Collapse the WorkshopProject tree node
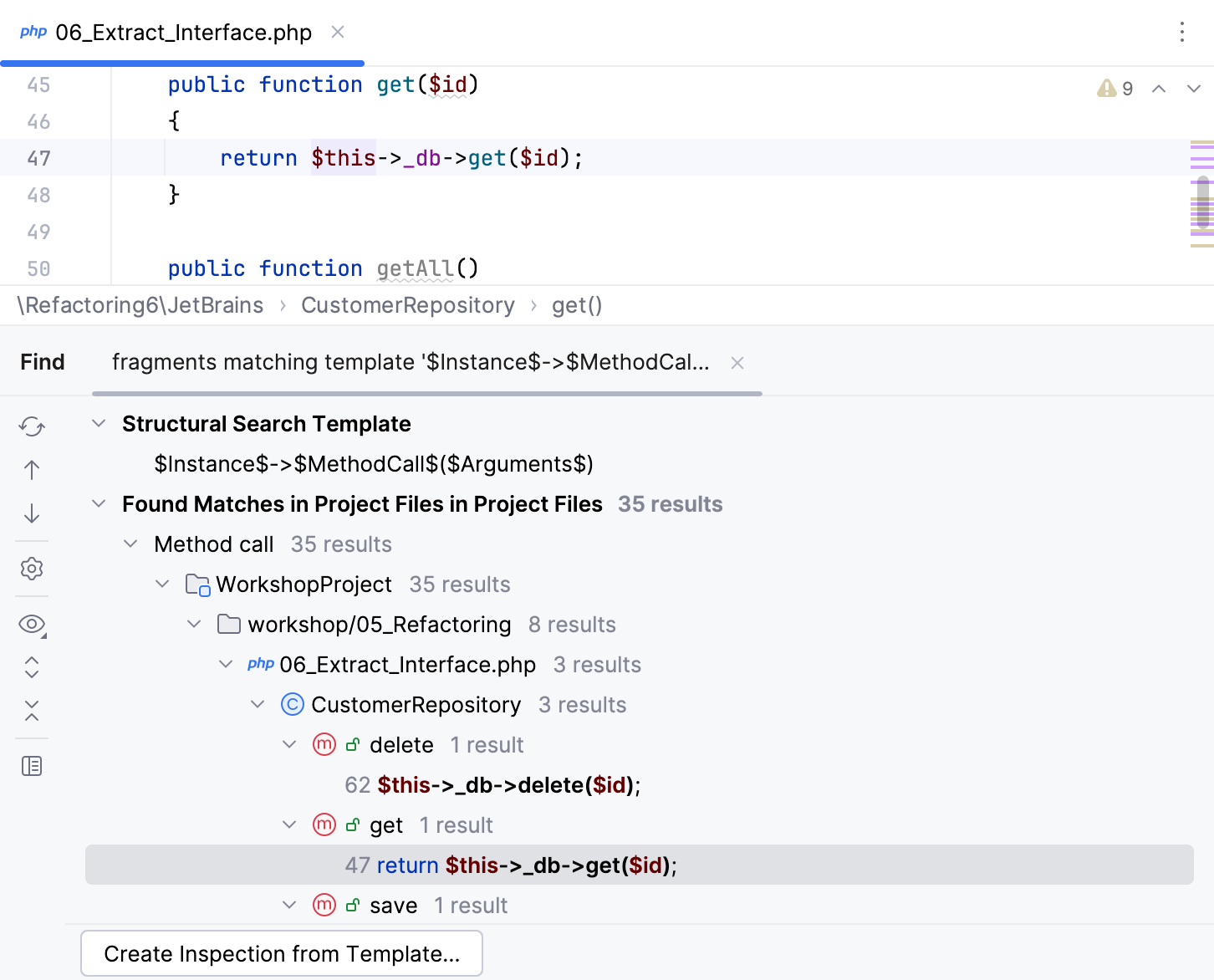The width and height of the screenshot is (1214, 980). coord(161,584)
